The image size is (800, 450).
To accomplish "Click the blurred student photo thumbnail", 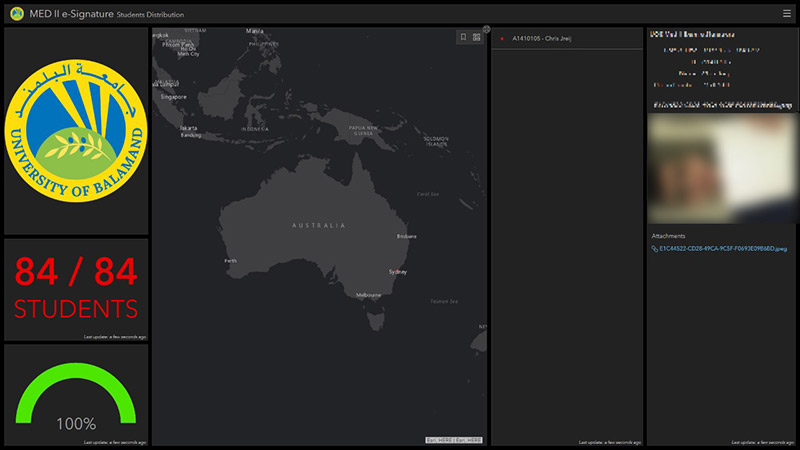I will (722, 168).
